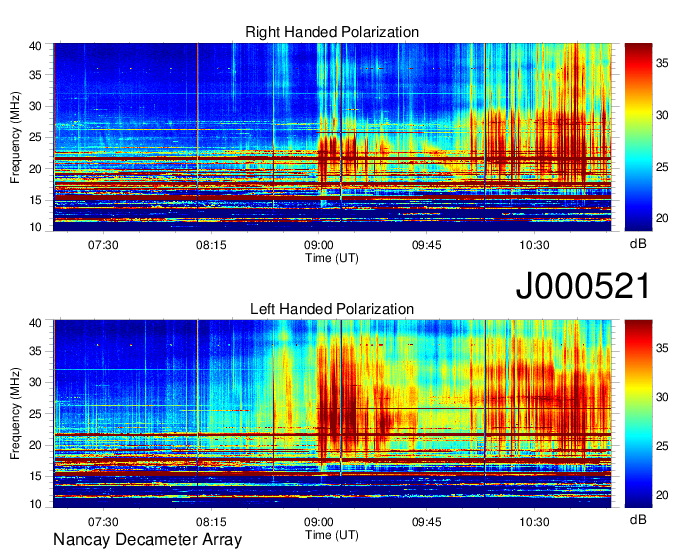Click the 10 MHz tick on the top plot
Screen dimensions: 680x552
coord(36,227)
